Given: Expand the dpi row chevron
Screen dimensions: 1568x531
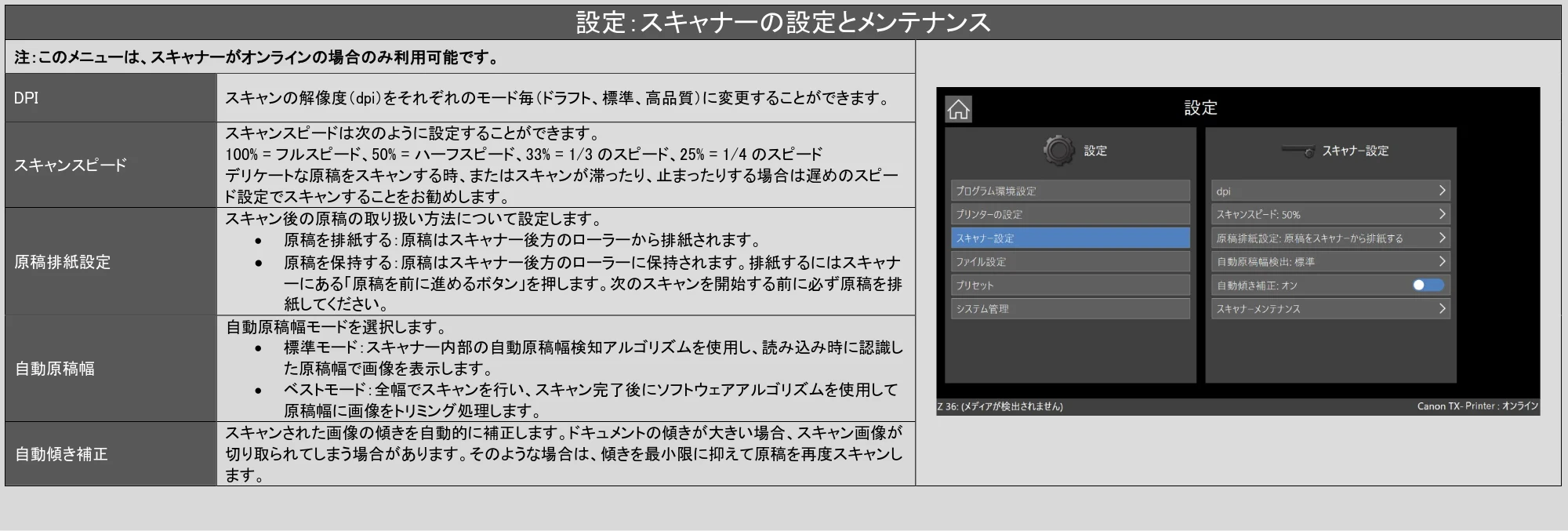Looking at the screenshot, I should (1441, 191).
